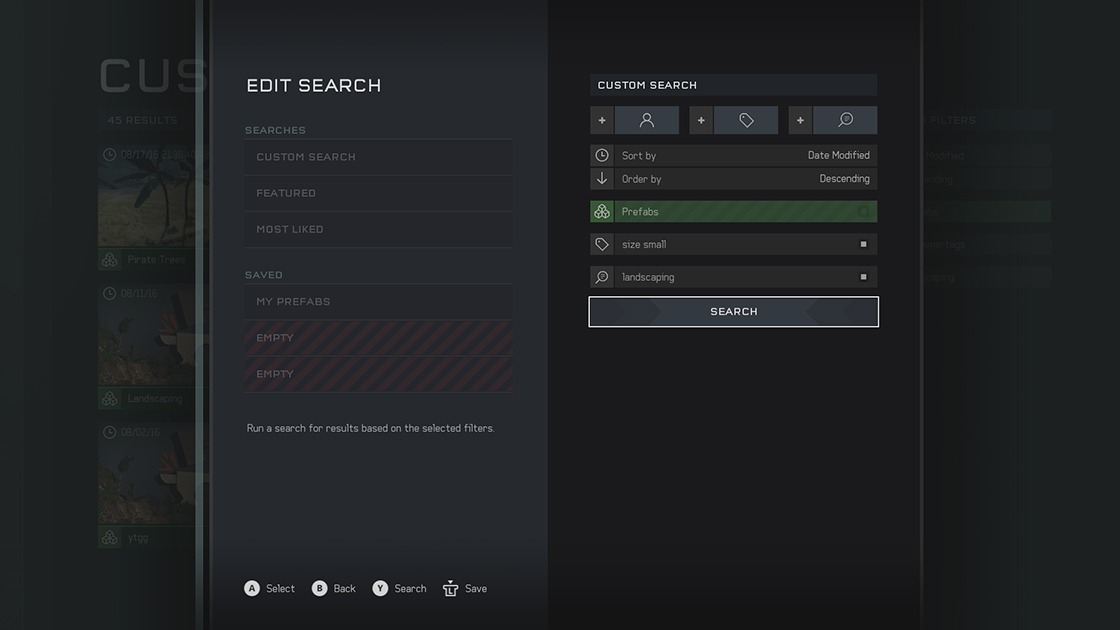Click the down-arrow icon beside Order by
1120x630 pixels.
602,179
